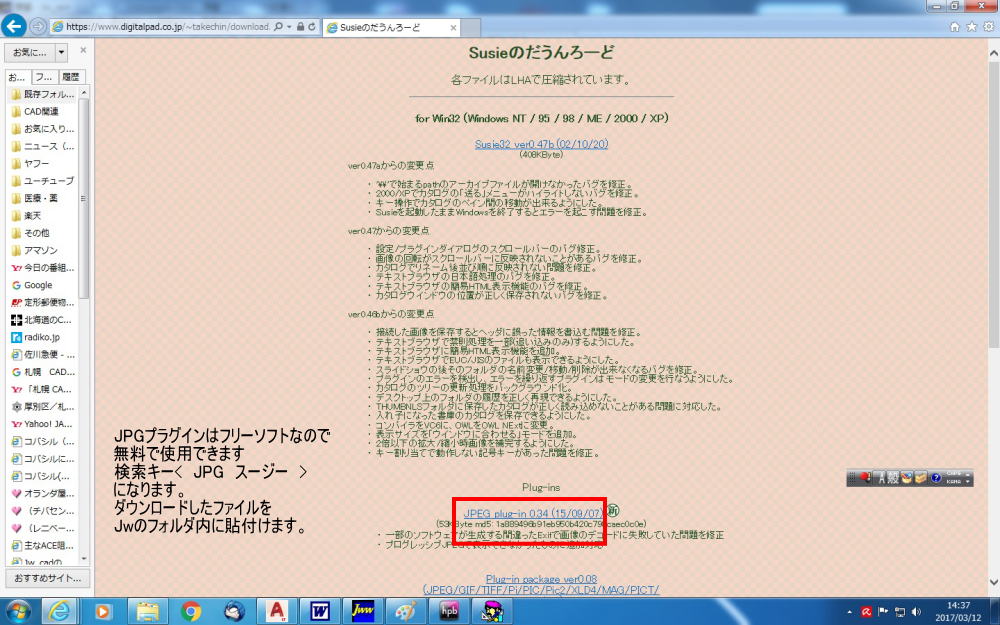Screen dimensions: 1000x625
Task: Click the favorites list scrollbar down arrow
Action: pos(84,559)
